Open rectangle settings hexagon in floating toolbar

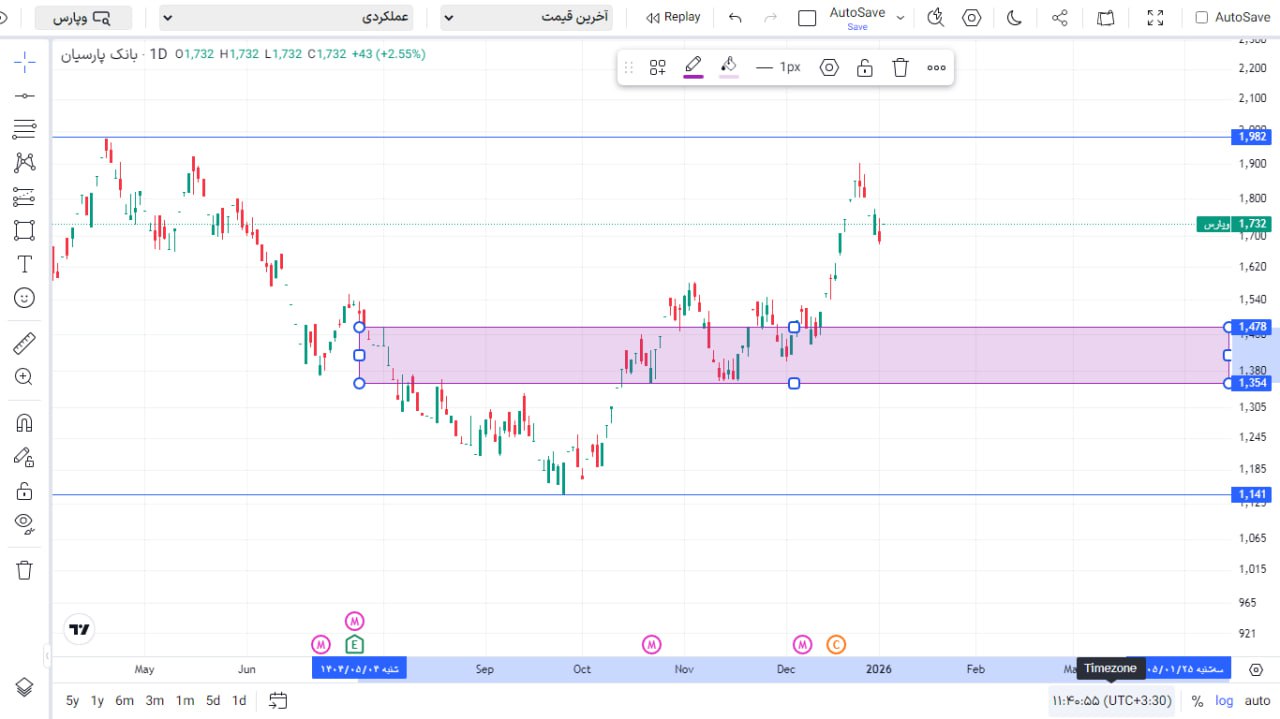click(x=829, y=67)
